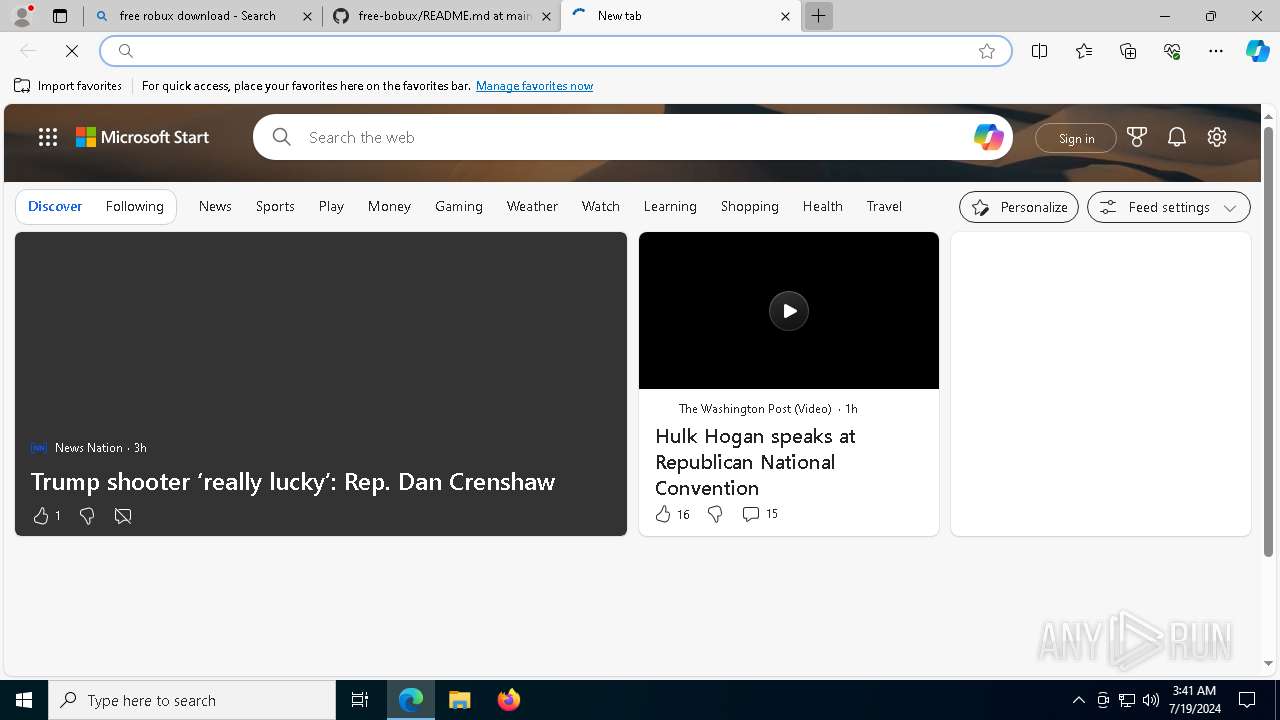The height and width of the screenshot is (720, 1280).
Task: Click Import favorites
Action: (68, 86)
